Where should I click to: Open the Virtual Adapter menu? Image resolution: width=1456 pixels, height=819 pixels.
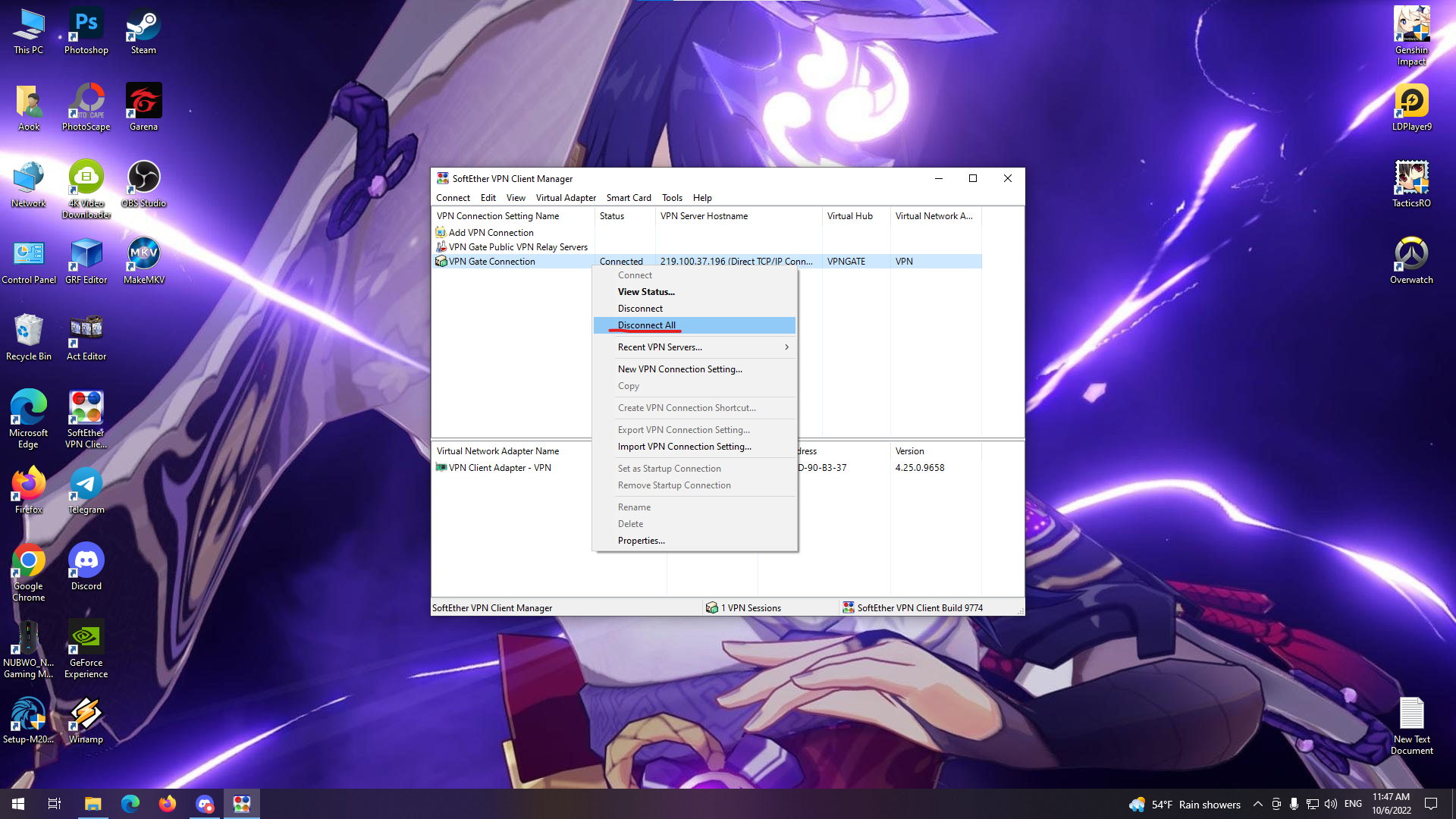point(566,198)
